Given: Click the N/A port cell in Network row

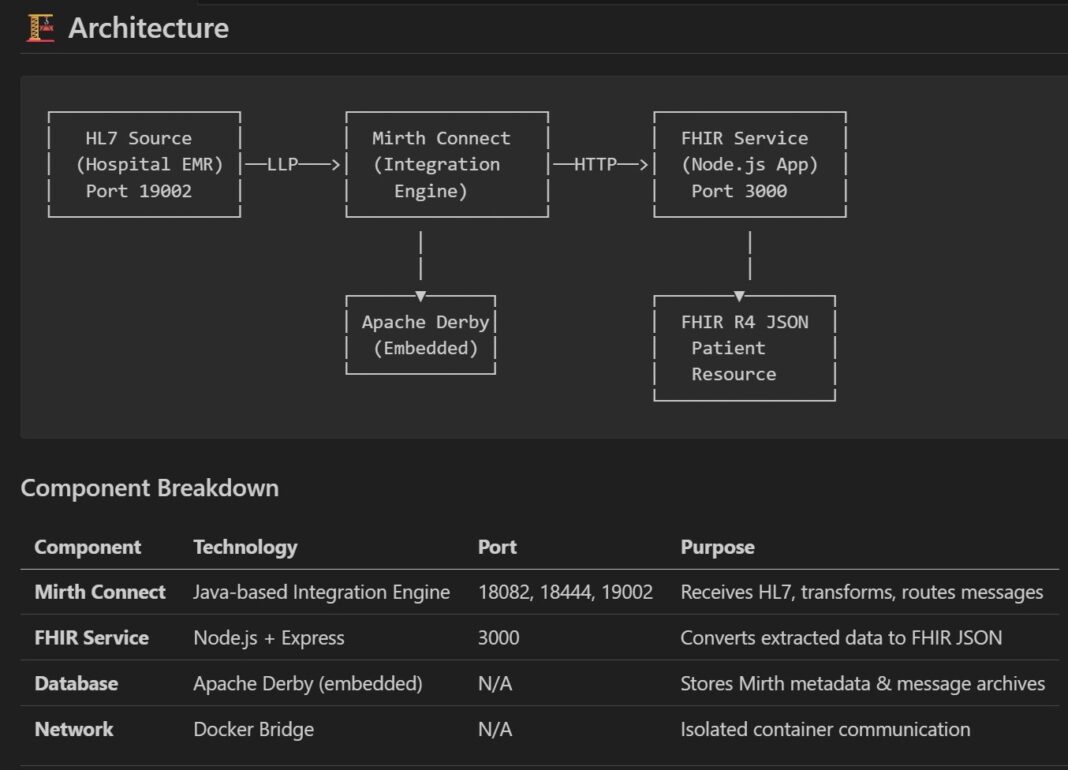Looking at the screenshot, I should pos(495,729).
